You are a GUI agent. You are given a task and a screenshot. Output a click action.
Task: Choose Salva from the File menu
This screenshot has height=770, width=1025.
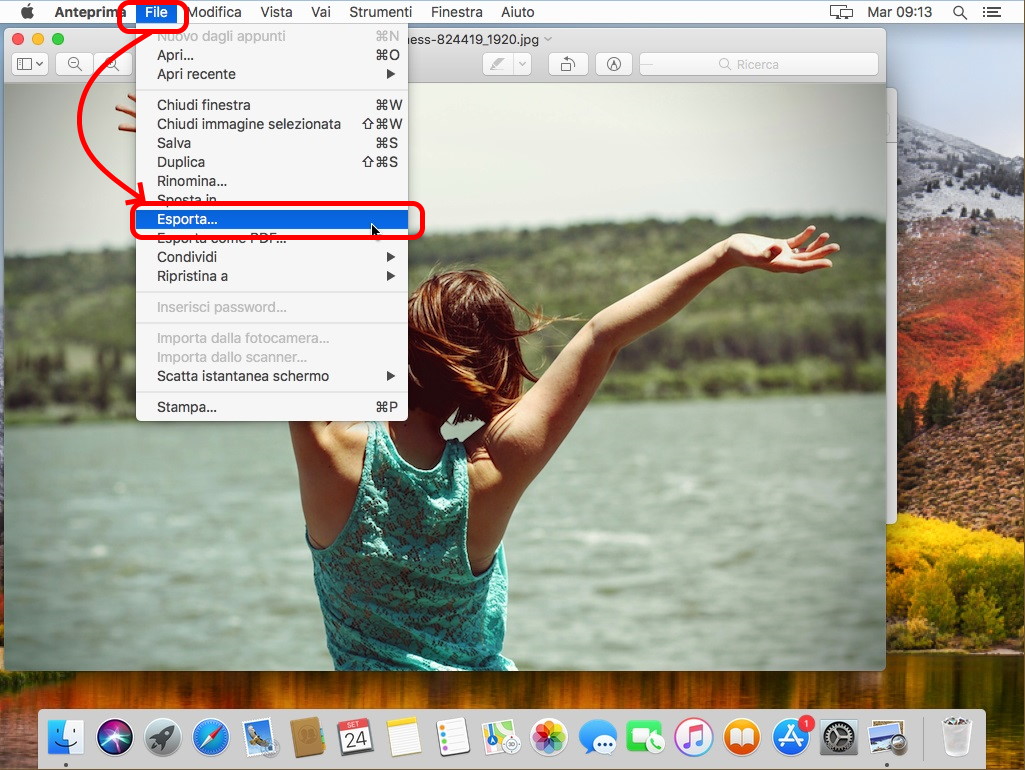272,142
